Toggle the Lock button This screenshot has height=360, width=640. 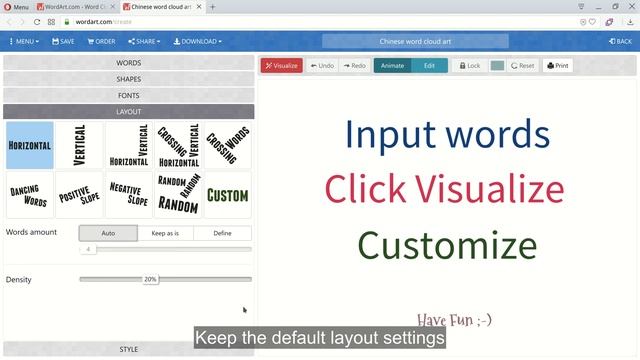(470, 66)
